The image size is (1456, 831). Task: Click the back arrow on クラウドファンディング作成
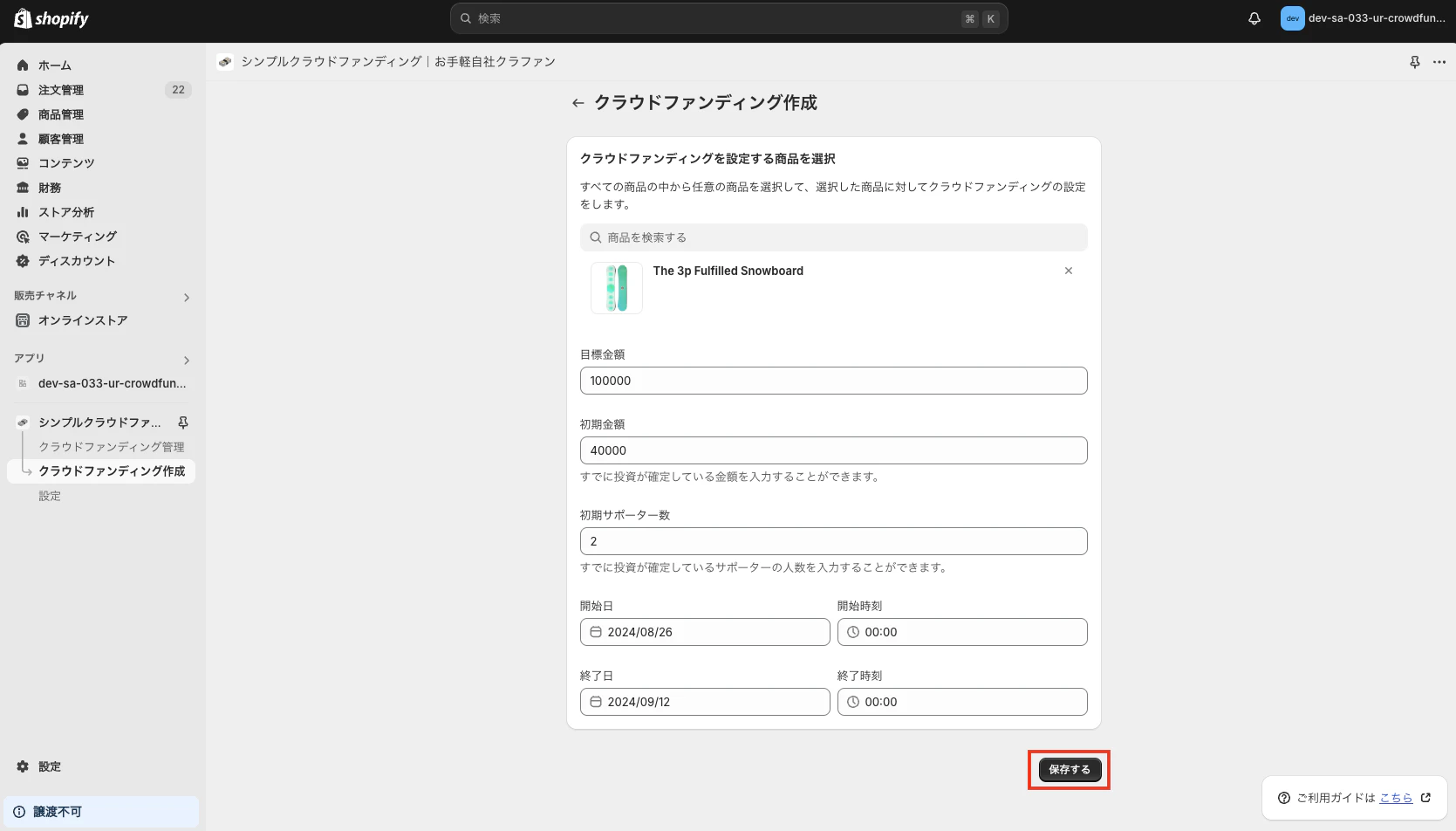click(578, 102)
